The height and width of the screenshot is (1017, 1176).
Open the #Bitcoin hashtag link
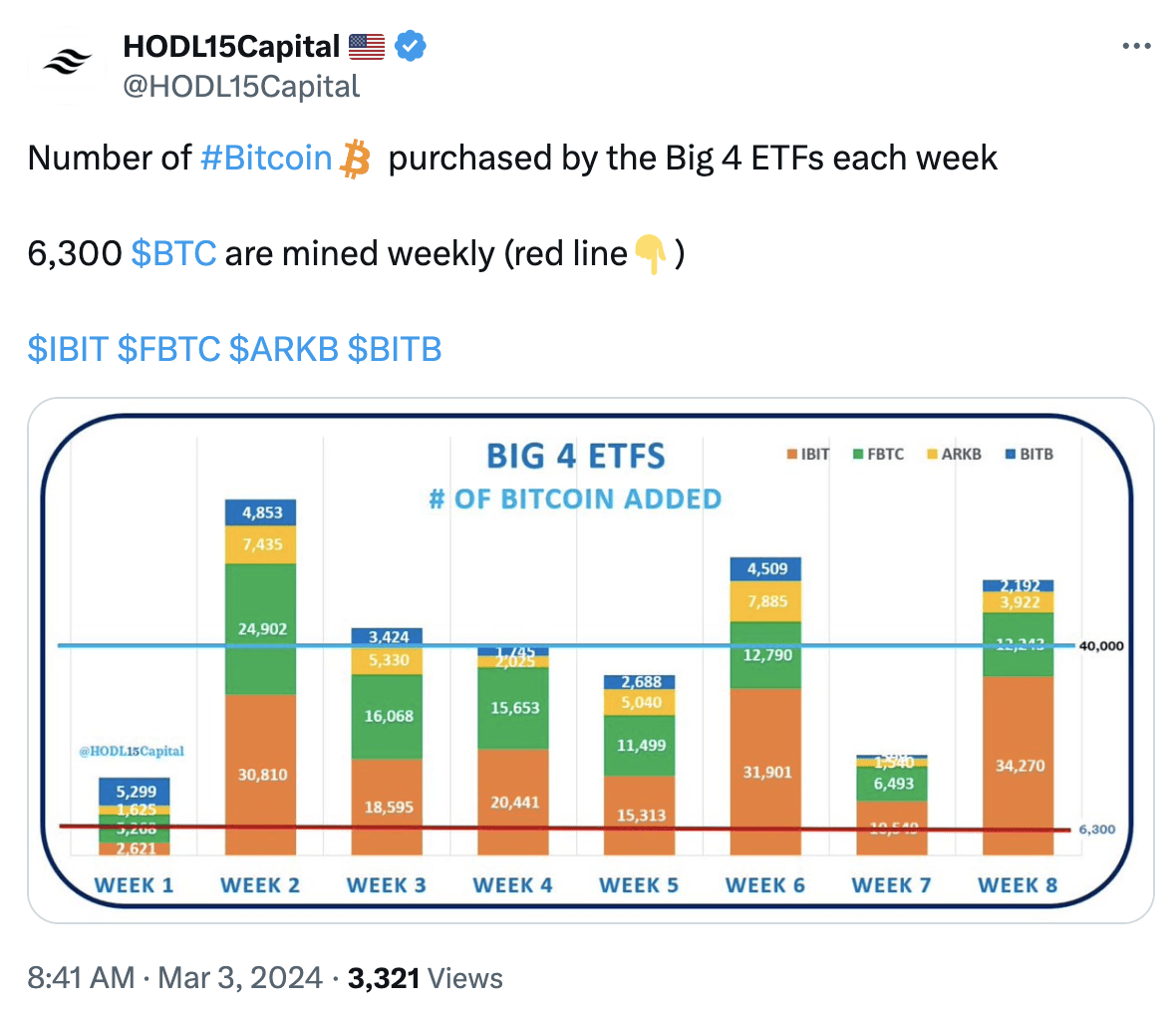(x=265, y=157)
